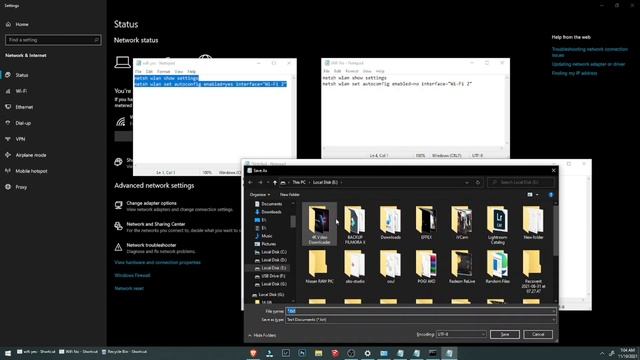Image resolution: width=640 pixels, height=360 pixels.
Task: Click the Search Local Disk box
Action: pyautogui.click(x=521, y=182)
